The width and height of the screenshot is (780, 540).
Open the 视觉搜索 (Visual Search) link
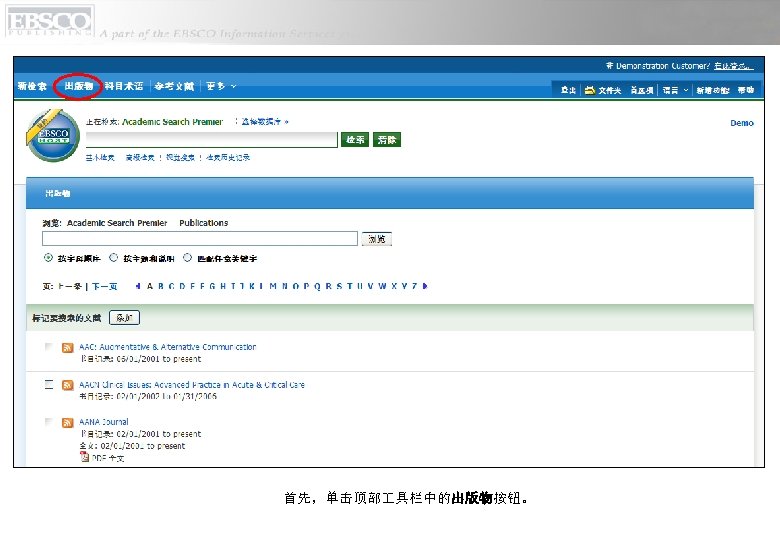click(x=180, y=158)
